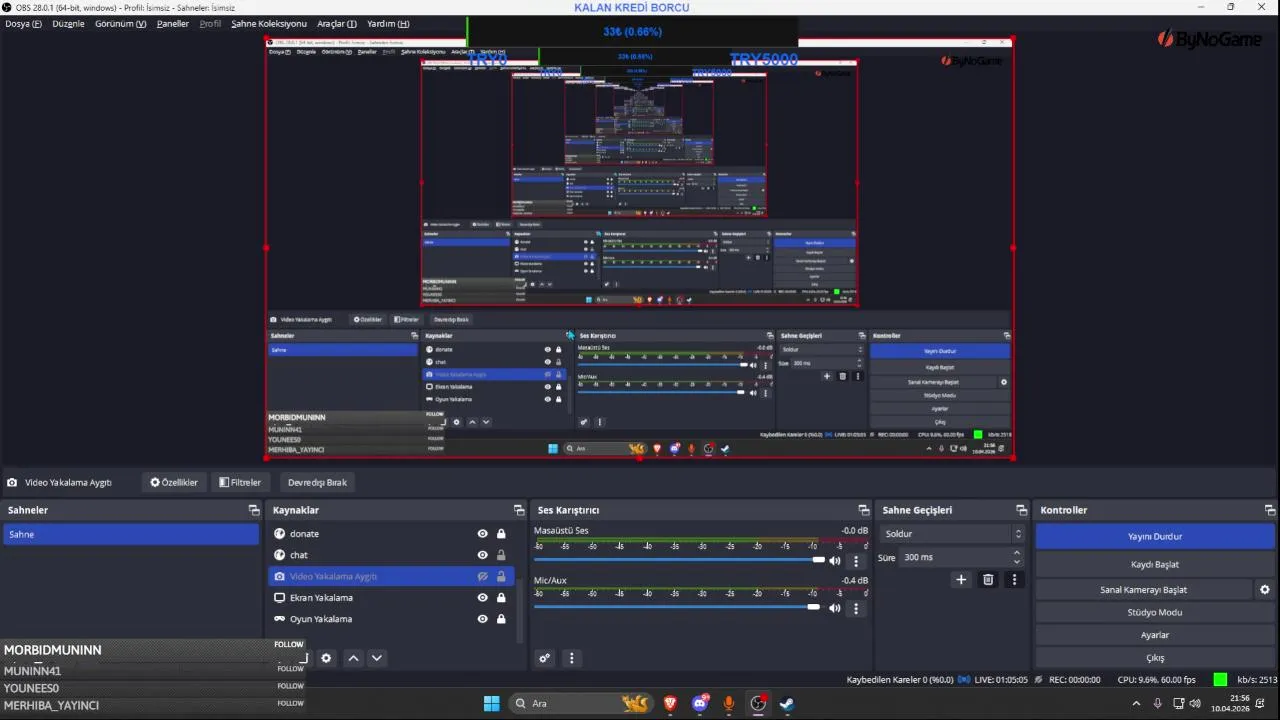Open Discord from the taskbar
1280x720 pixels.
pos(700,703)
